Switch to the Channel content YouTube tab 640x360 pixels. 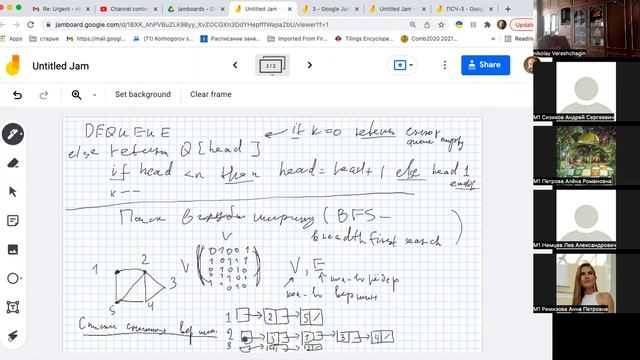(x=129, y=9)
